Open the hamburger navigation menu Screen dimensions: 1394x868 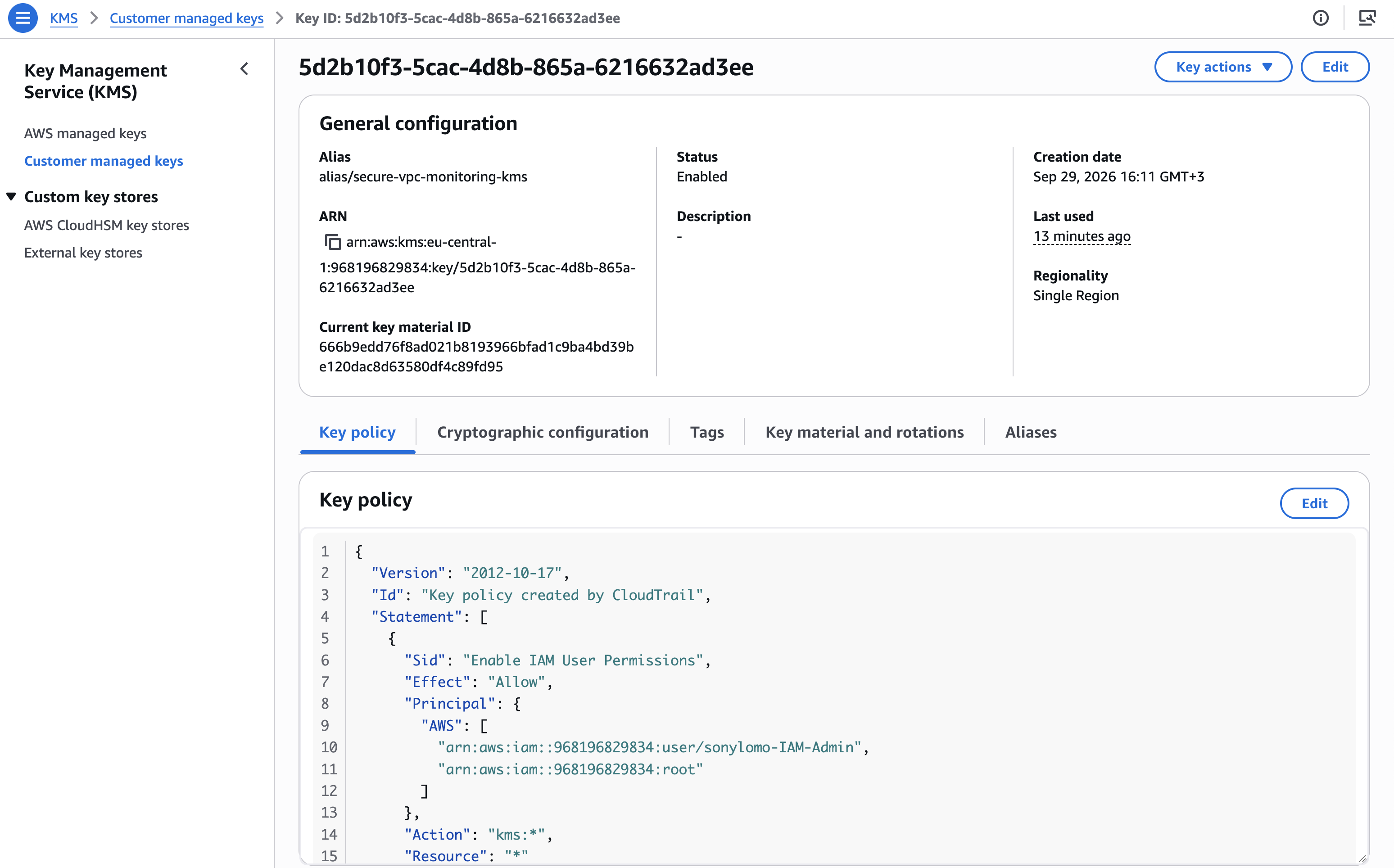[x=23, y=18]
